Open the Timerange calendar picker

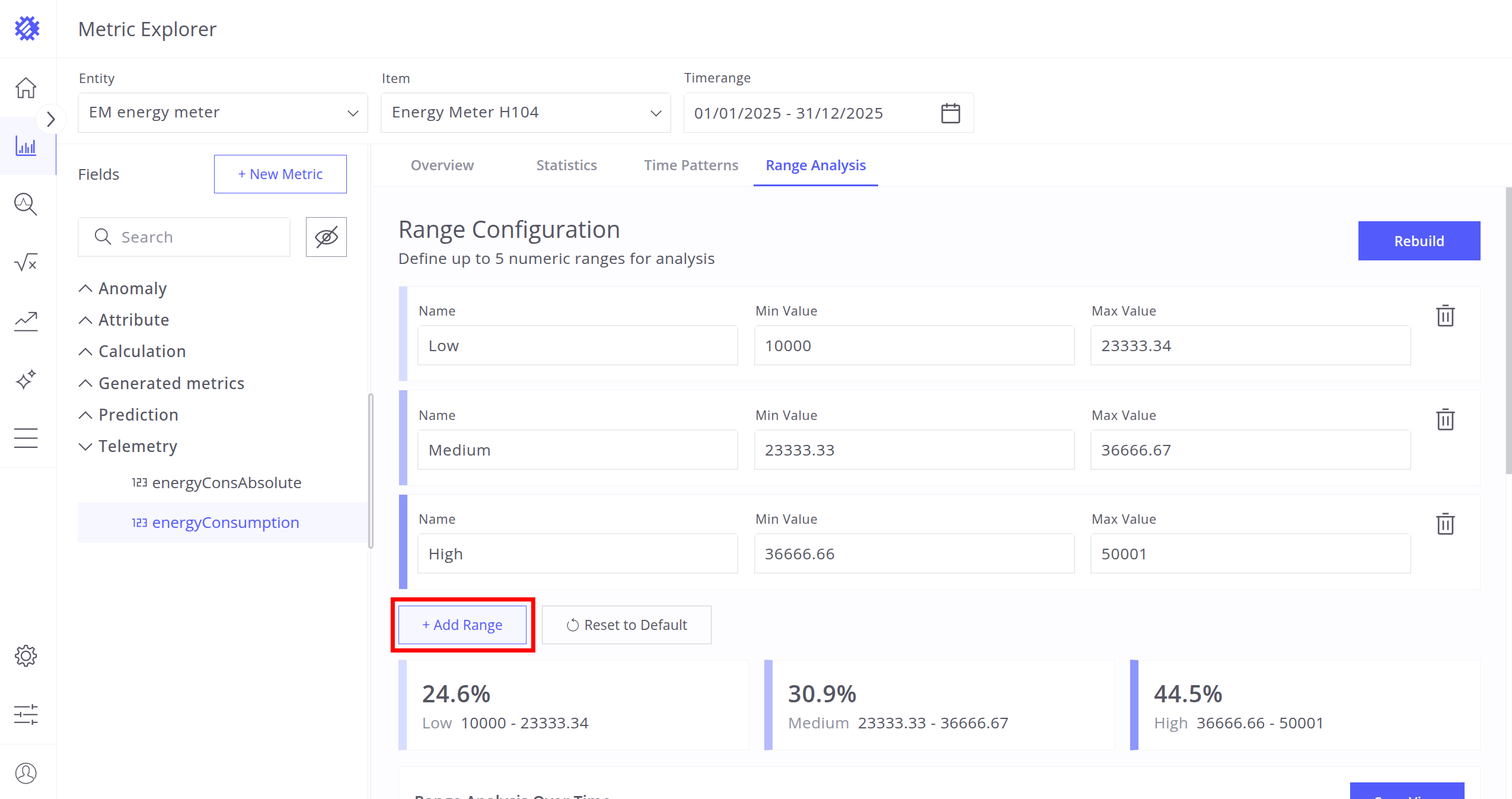click(950, 113)
